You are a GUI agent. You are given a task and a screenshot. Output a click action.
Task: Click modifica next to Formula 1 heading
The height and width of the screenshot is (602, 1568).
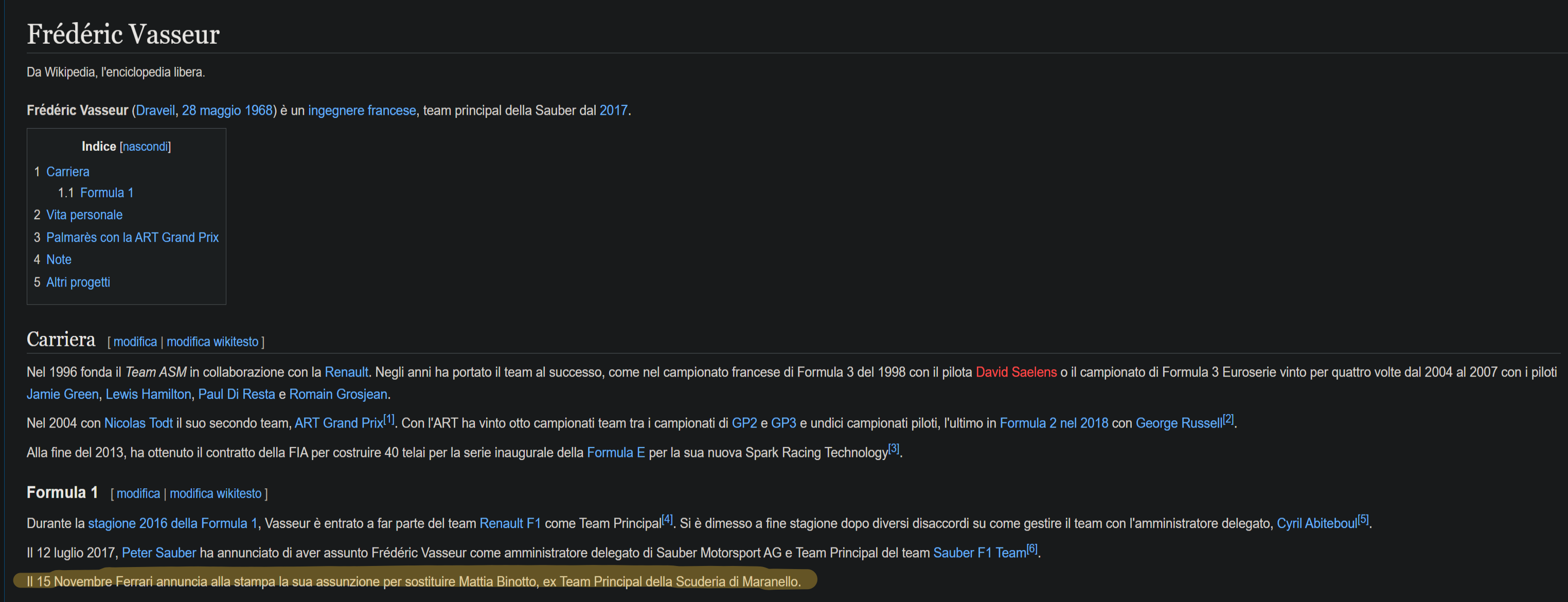pos(138,493)
